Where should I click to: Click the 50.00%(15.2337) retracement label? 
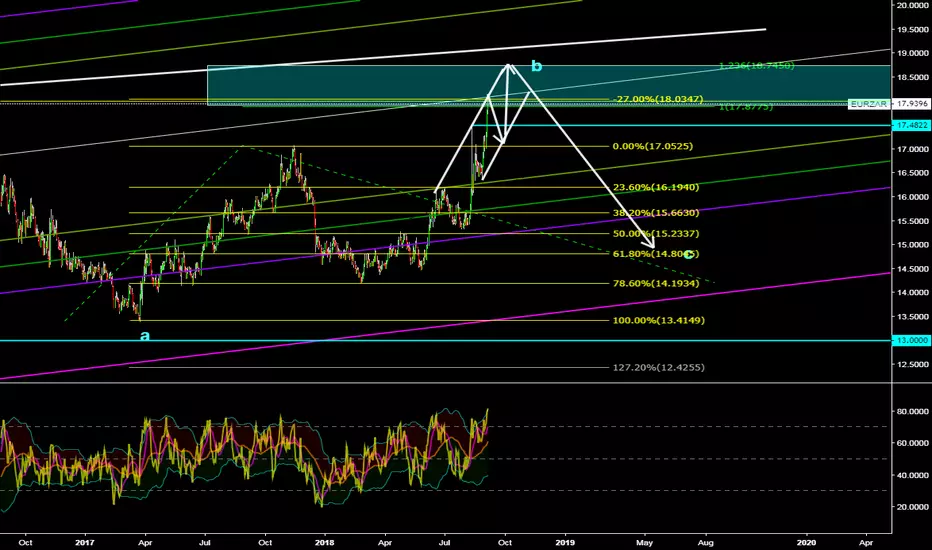tap(656, 234)
